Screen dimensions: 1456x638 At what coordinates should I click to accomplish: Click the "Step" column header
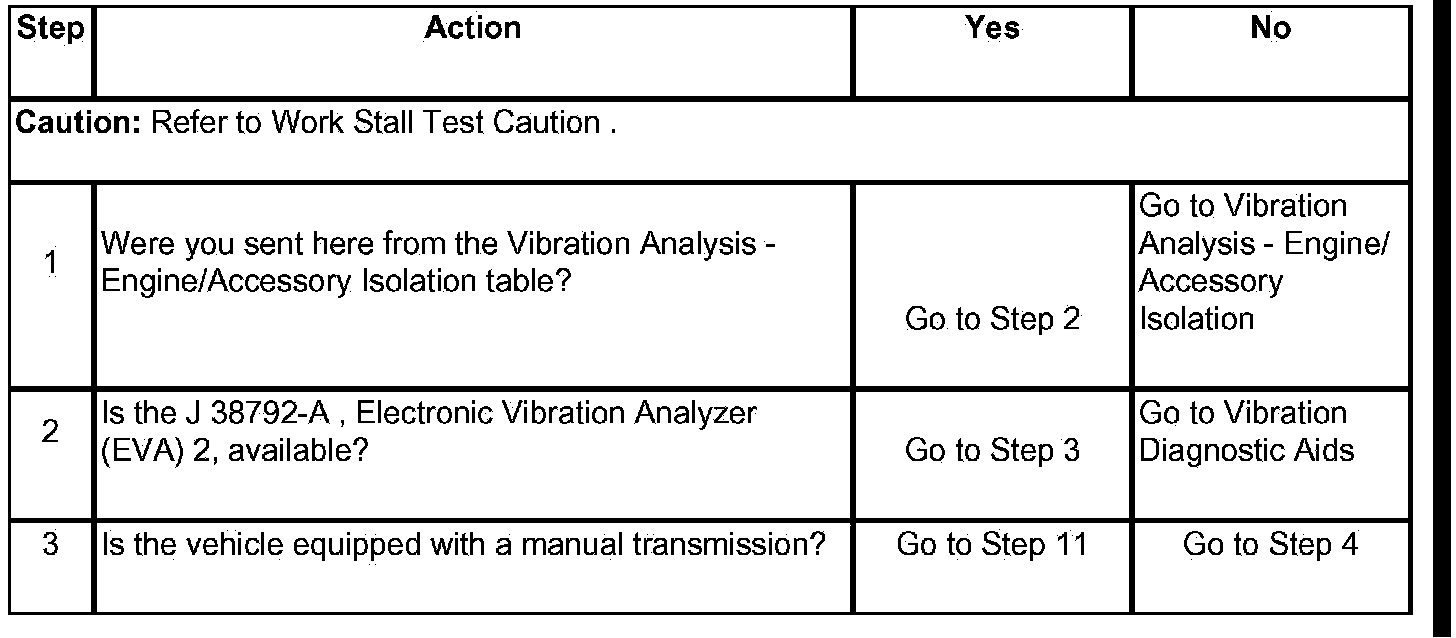52,29
